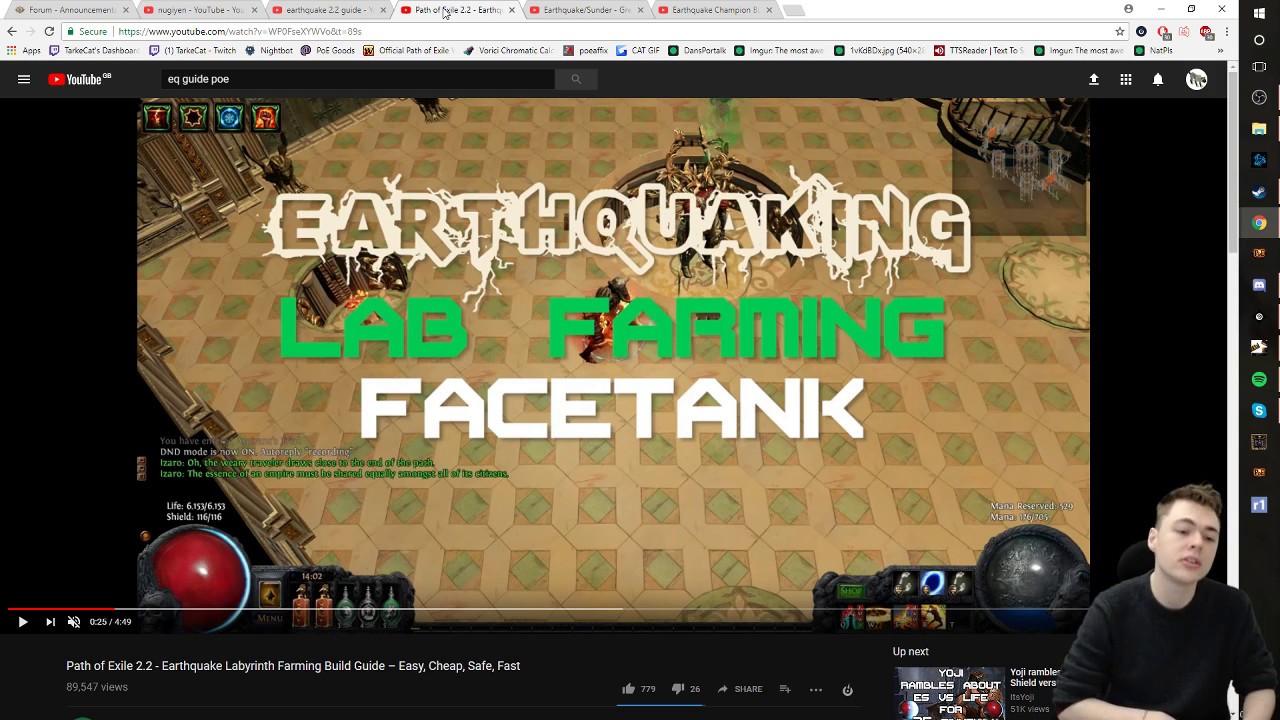Open Cortana circle on the taskbar
1280x720 pixels.
coord(1259,41)
